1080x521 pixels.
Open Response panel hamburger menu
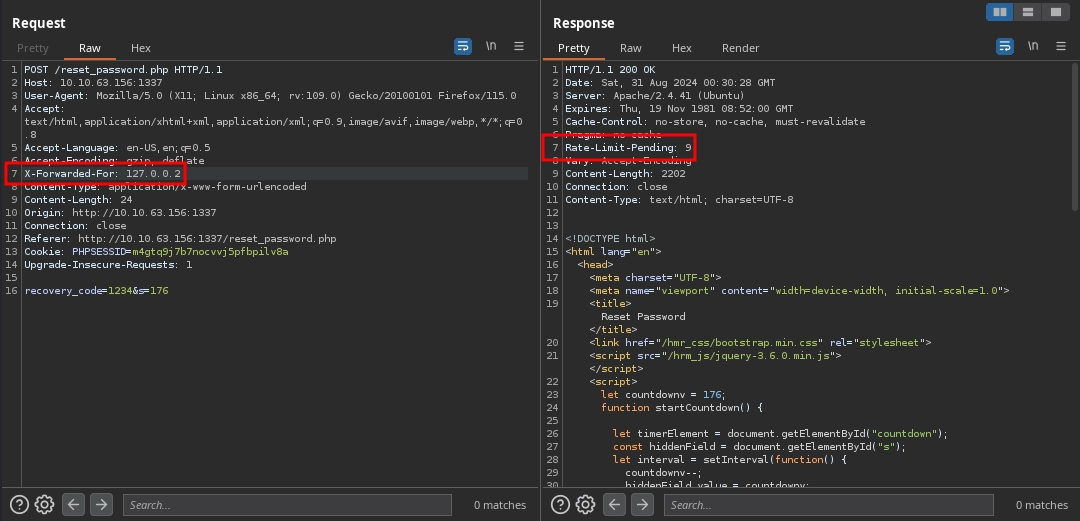[1061, 47]
